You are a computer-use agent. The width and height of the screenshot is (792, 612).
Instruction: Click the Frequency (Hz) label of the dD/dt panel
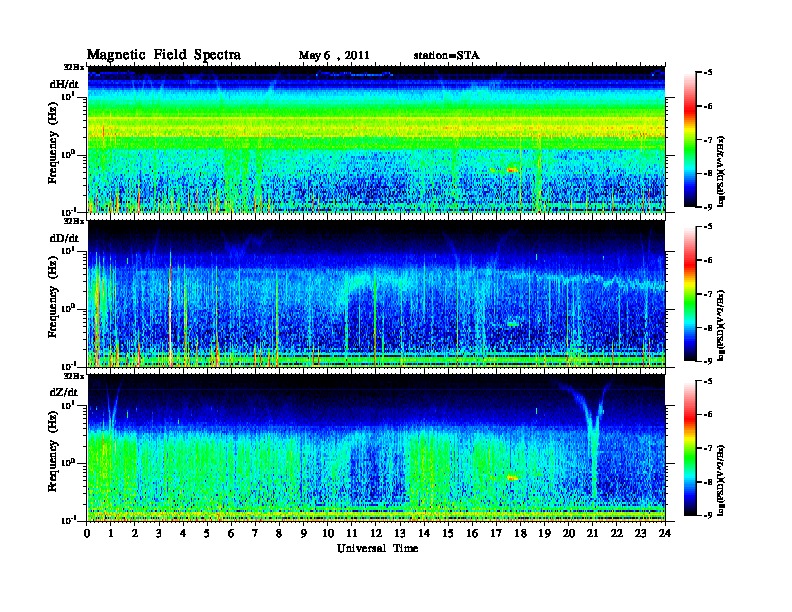point(53,298)
